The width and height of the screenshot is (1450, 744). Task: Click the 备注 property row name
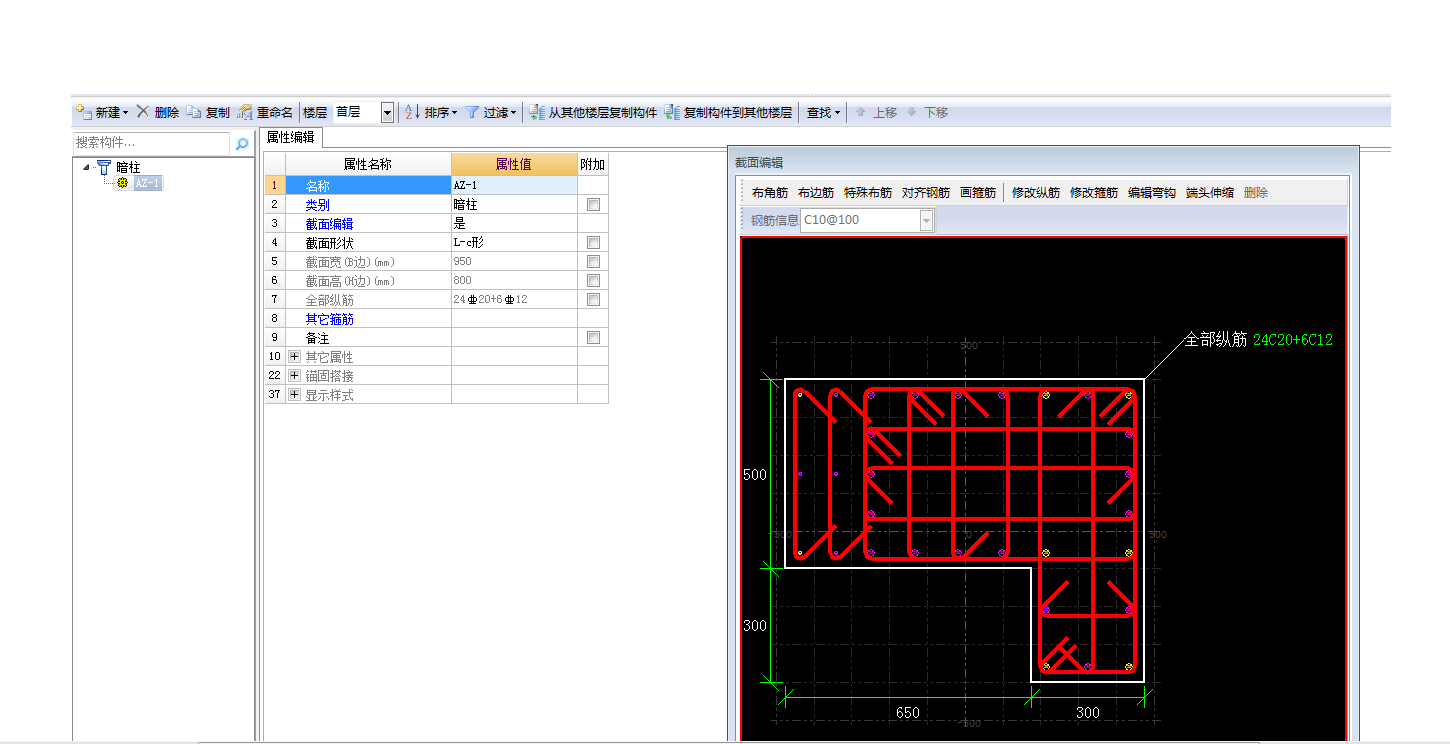pos(317,338)
